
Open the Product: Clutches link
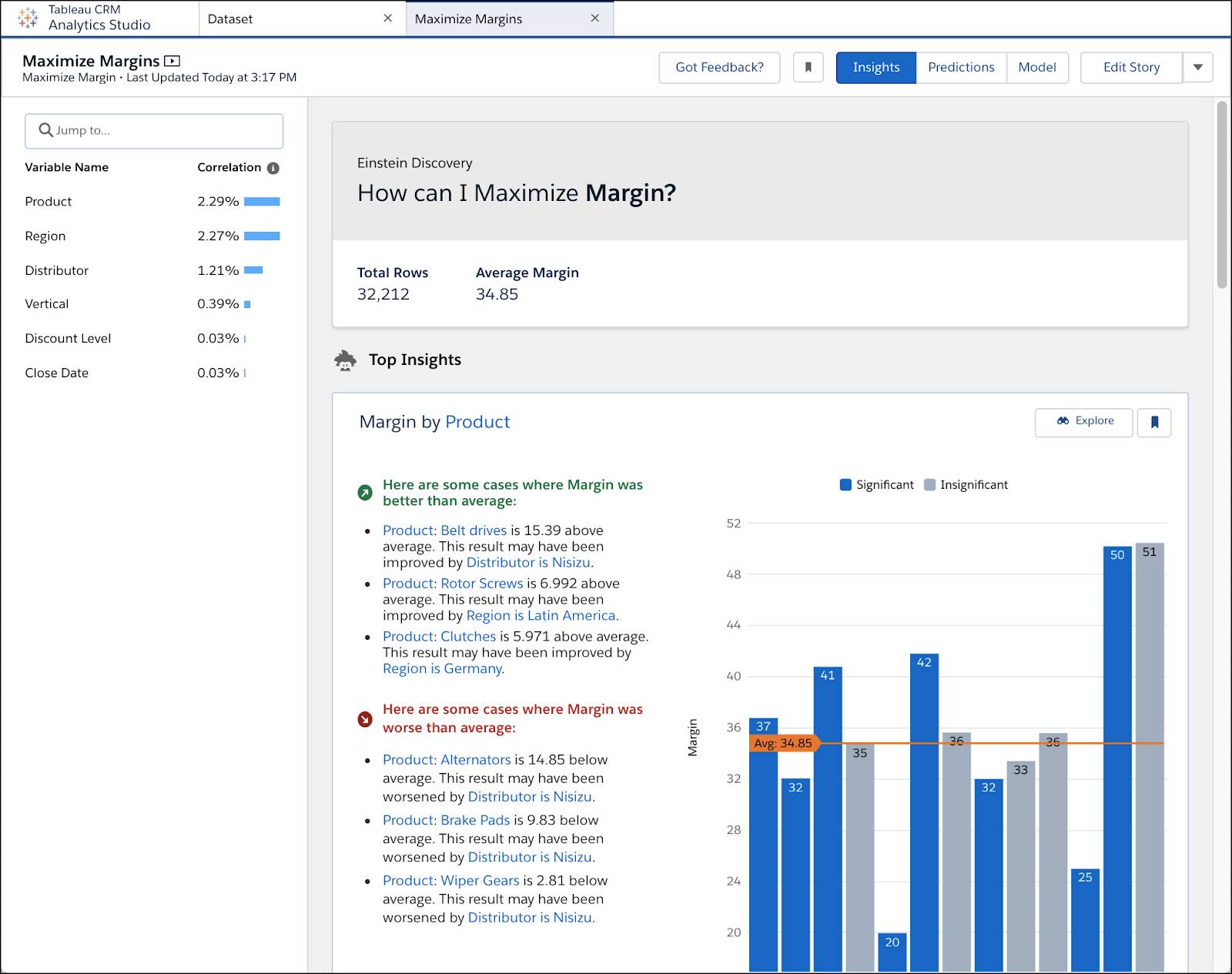click(439, 637)
